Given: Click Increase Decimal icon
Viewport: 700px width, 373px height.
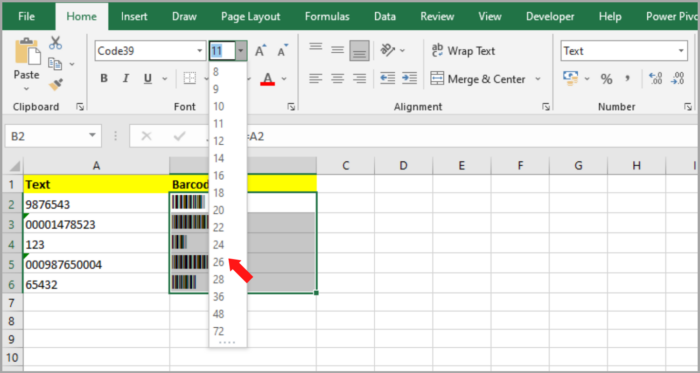Looking at the screenshot, I should pos(655,79).
